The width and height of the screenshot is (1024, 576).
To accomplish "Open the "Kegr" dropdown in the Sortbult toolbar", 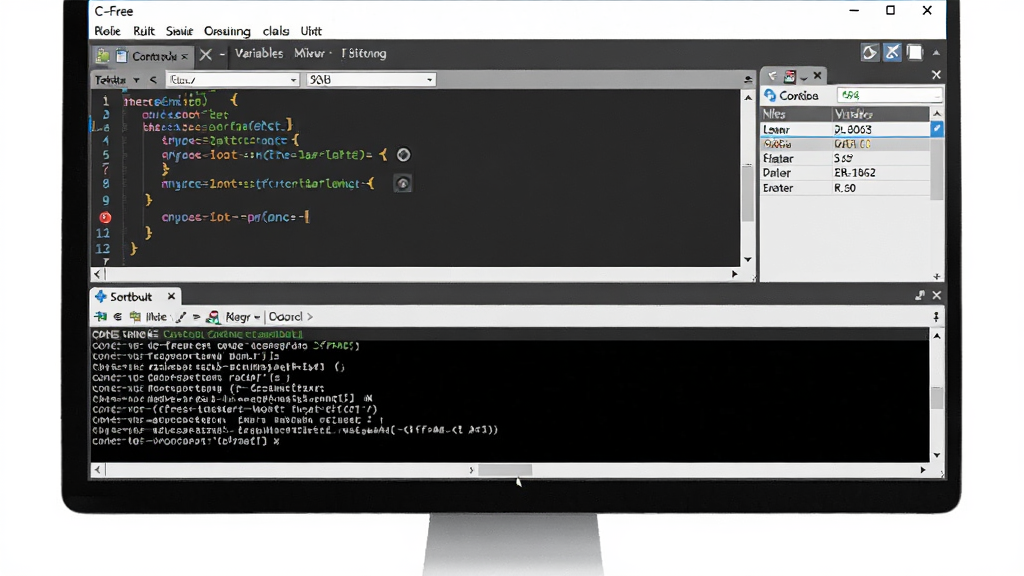I will tap(242, 317).
